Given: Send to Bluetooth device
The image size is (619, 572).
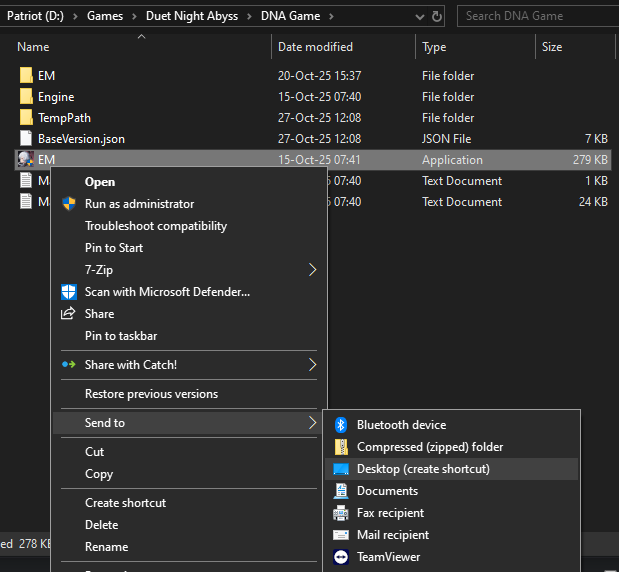Looking at the screenshot, I should click(x=401, y=425).
